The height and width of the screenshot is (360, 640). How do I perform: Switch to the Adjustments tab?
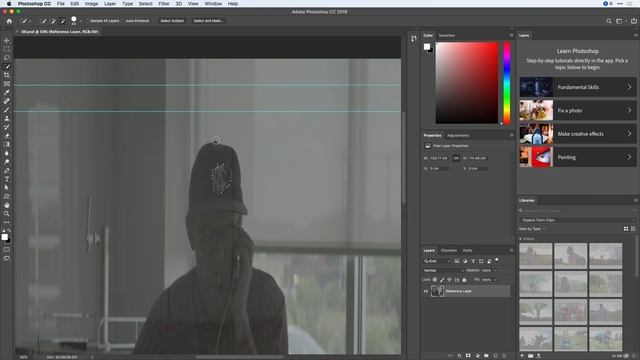coord(458,136)
